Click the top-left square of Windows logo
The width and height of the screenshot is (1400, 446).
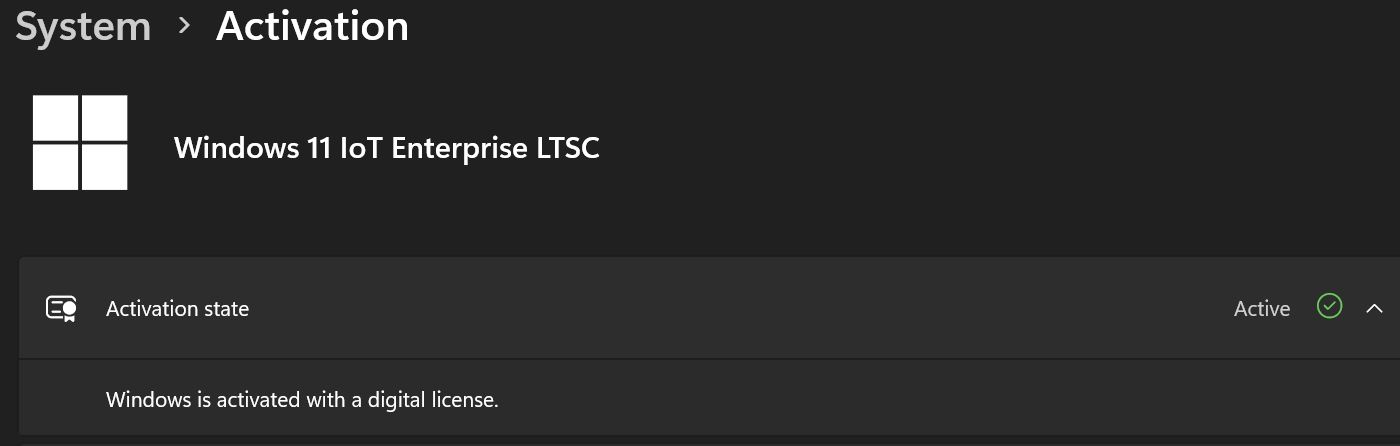pyautogui.click(x=56, y=118)
